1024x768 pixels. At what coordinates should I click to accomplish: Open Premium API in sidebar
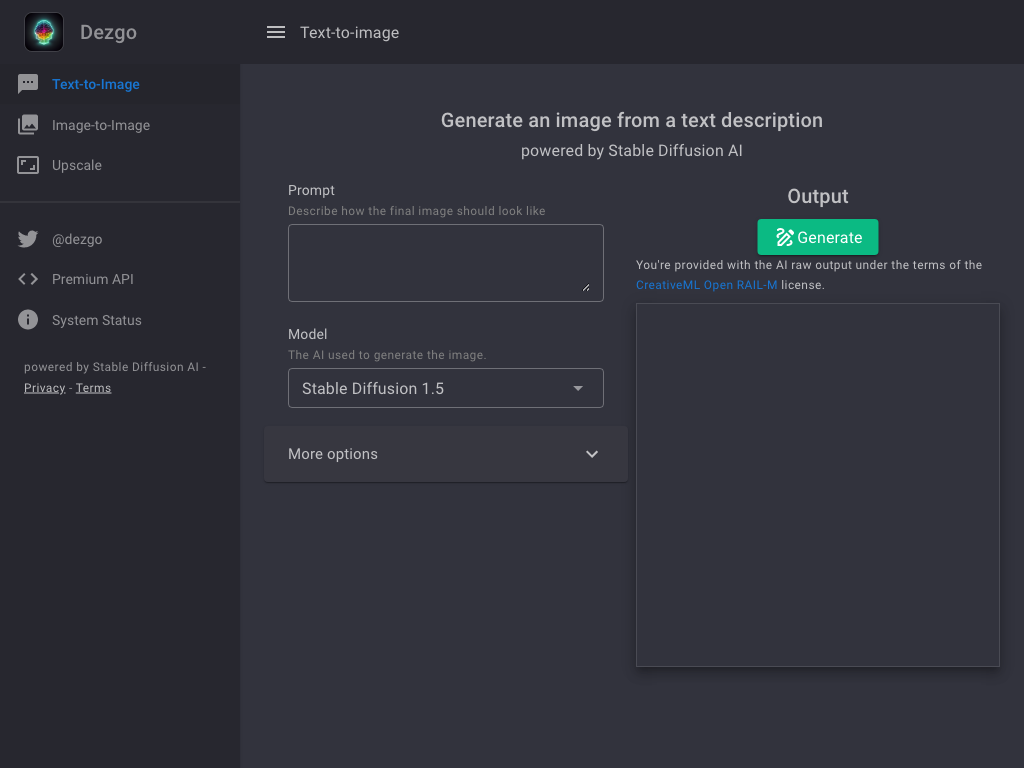tap(120, 279)
